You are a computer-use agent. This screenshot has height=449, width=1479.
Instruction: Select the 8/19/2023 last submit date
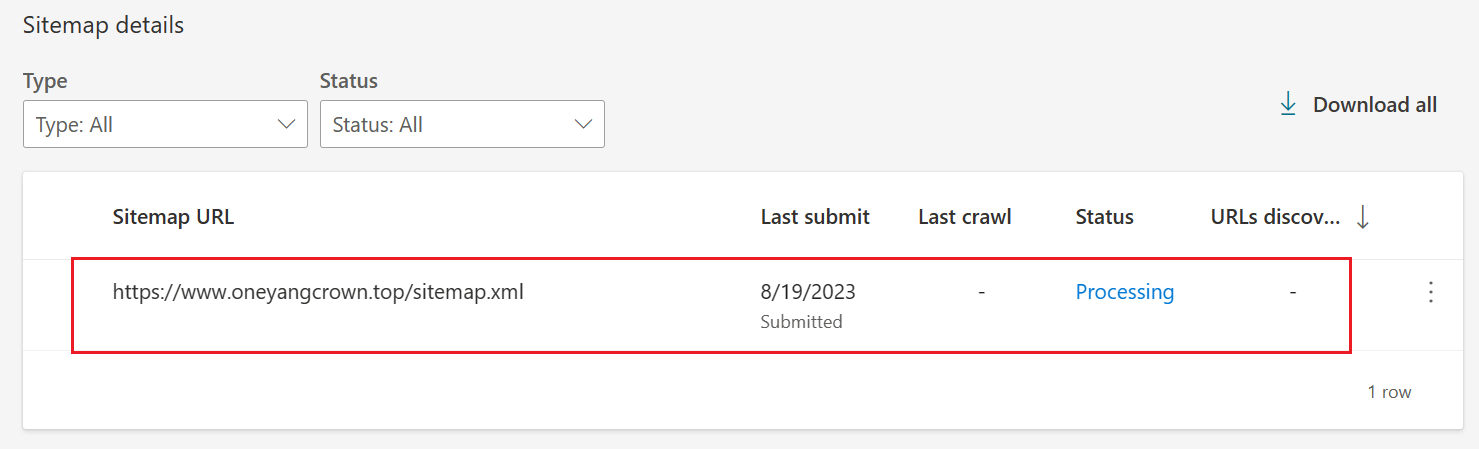[808, 292]
